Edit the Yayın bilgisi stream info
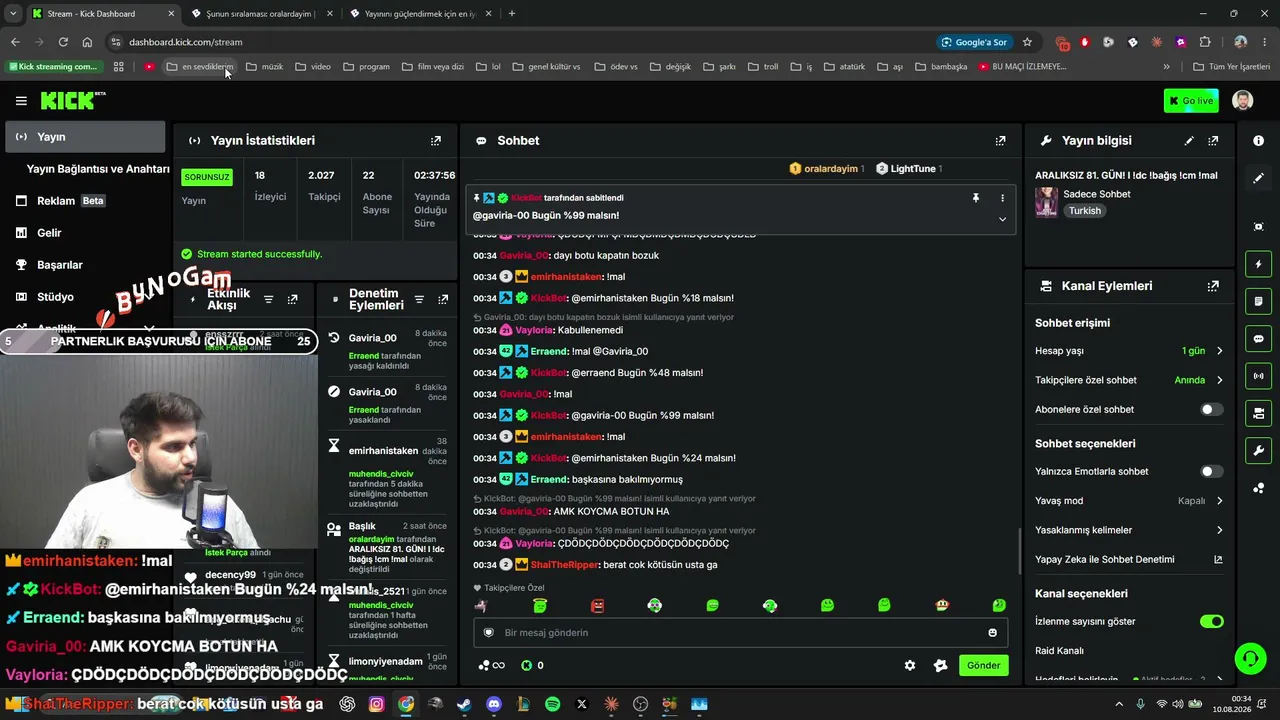This screenshot has width=1280, height=720. pos(1189,141)
